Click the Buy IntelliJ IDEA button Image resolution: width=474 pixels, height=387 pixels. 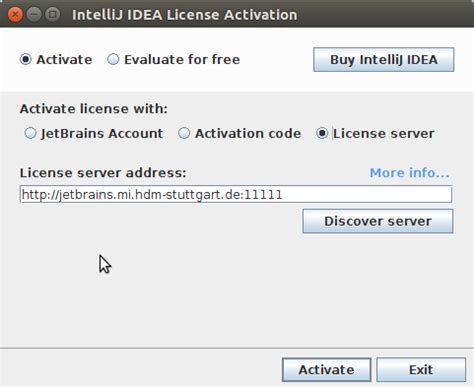[383, 60]
